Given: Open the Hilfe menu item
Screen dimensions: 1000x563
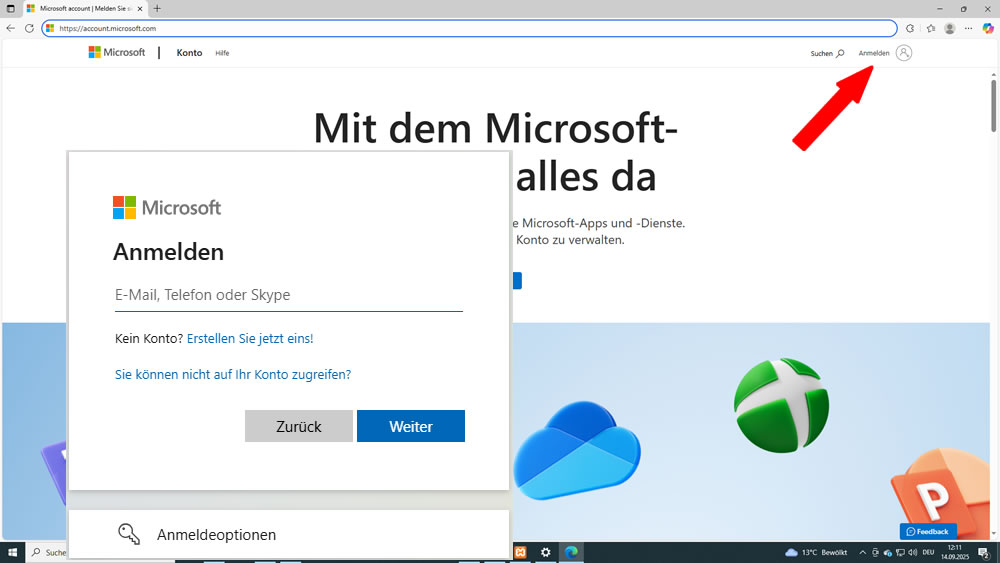Looking at the screenshot, I should [x=222, y=53].
